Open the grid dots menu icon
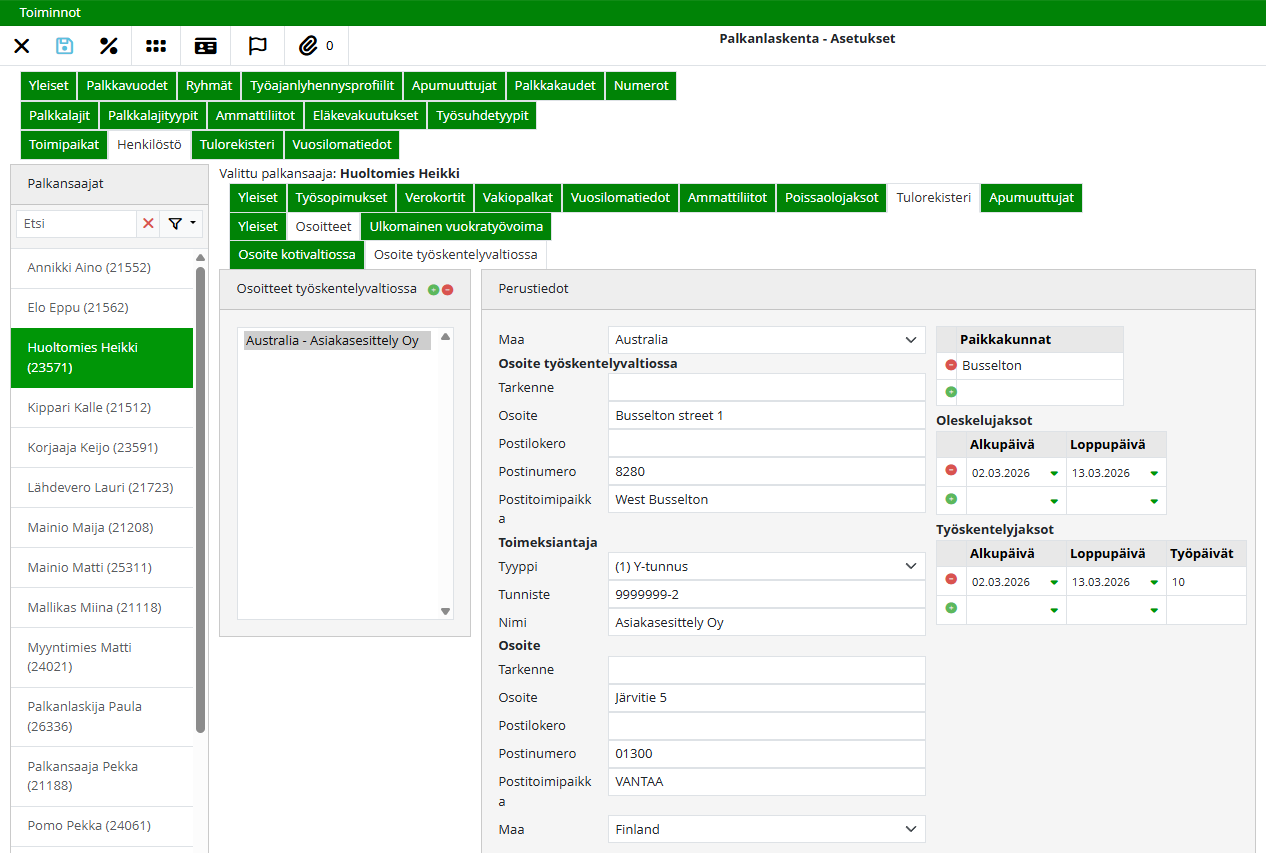This screenshot has height=853, width=1266. pyautogui.click(x=156, y=46)
